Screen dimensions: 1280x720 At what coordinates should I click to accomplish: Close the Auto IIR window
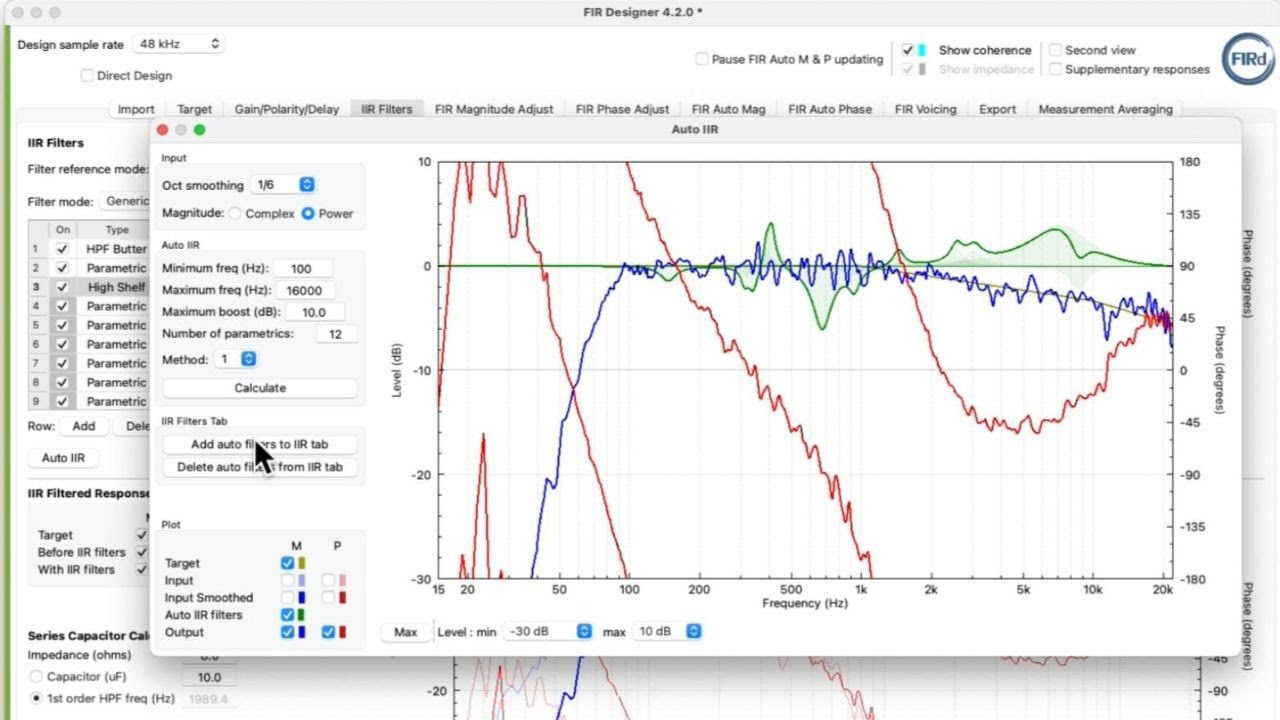163,129
